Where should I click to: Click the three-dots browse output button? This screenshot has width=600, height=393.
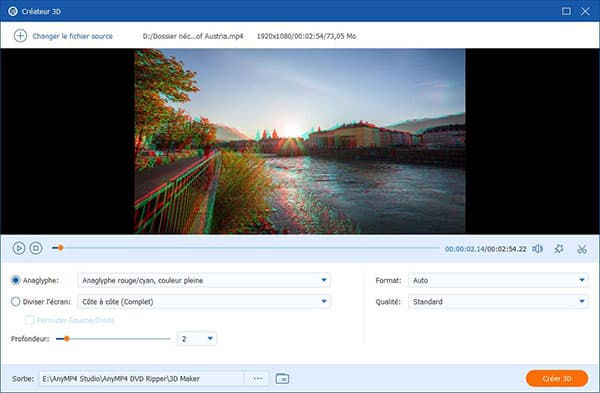click(x=258, y=378)
